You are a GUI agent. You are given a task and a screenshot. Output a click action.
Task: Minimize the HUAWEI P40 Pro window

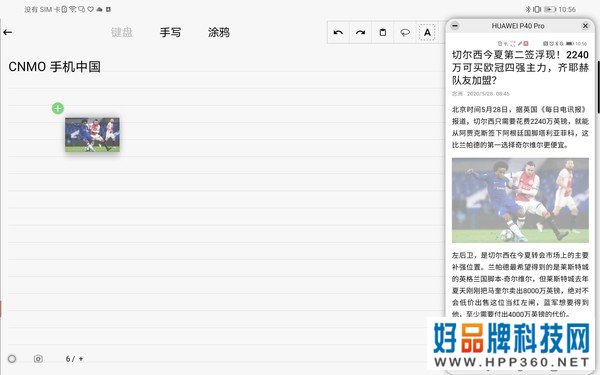pos(455,26)
